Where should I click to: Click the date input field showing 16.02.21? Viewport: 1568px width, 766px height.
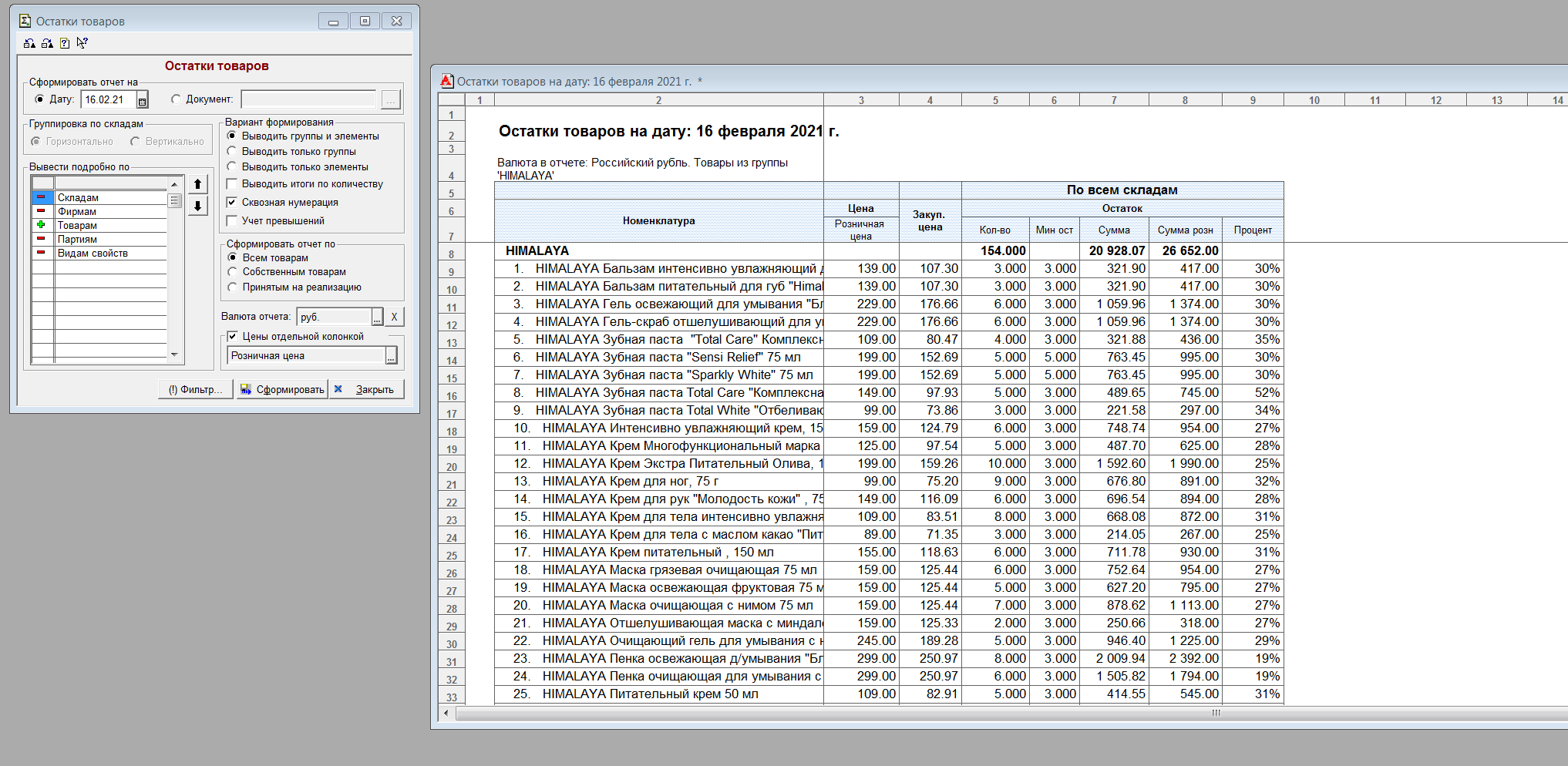point(108,100)
